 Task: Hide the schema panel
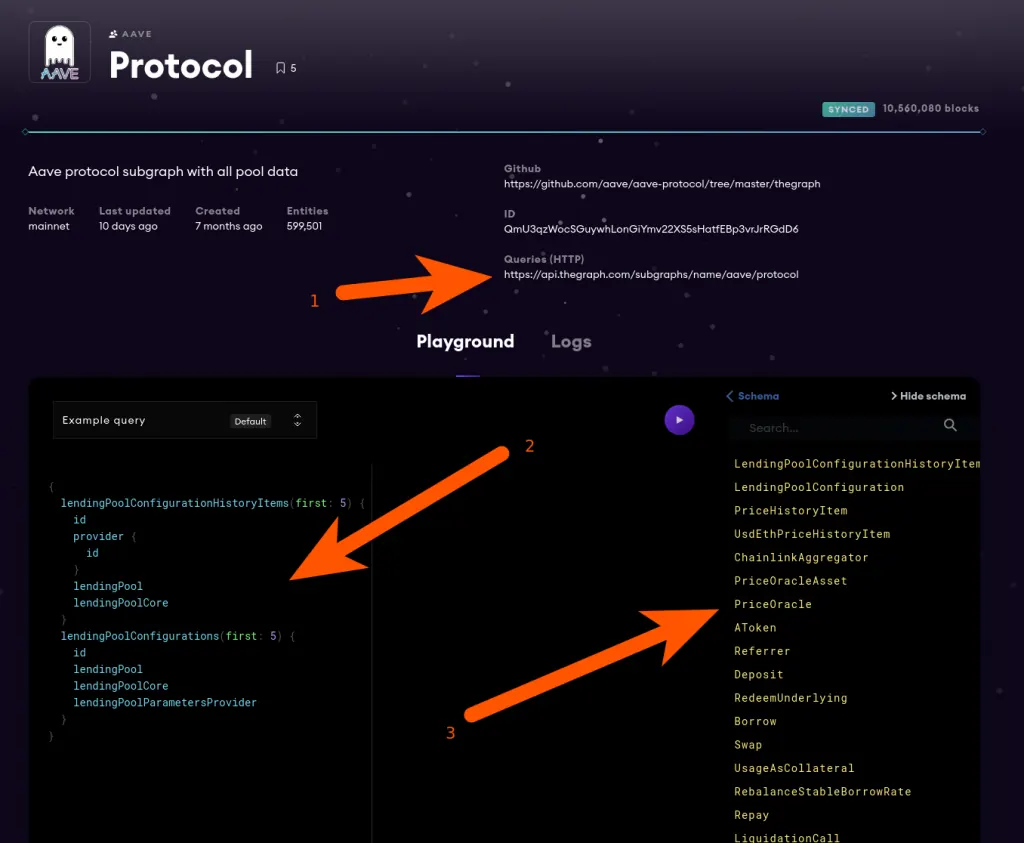click(928, 396)
